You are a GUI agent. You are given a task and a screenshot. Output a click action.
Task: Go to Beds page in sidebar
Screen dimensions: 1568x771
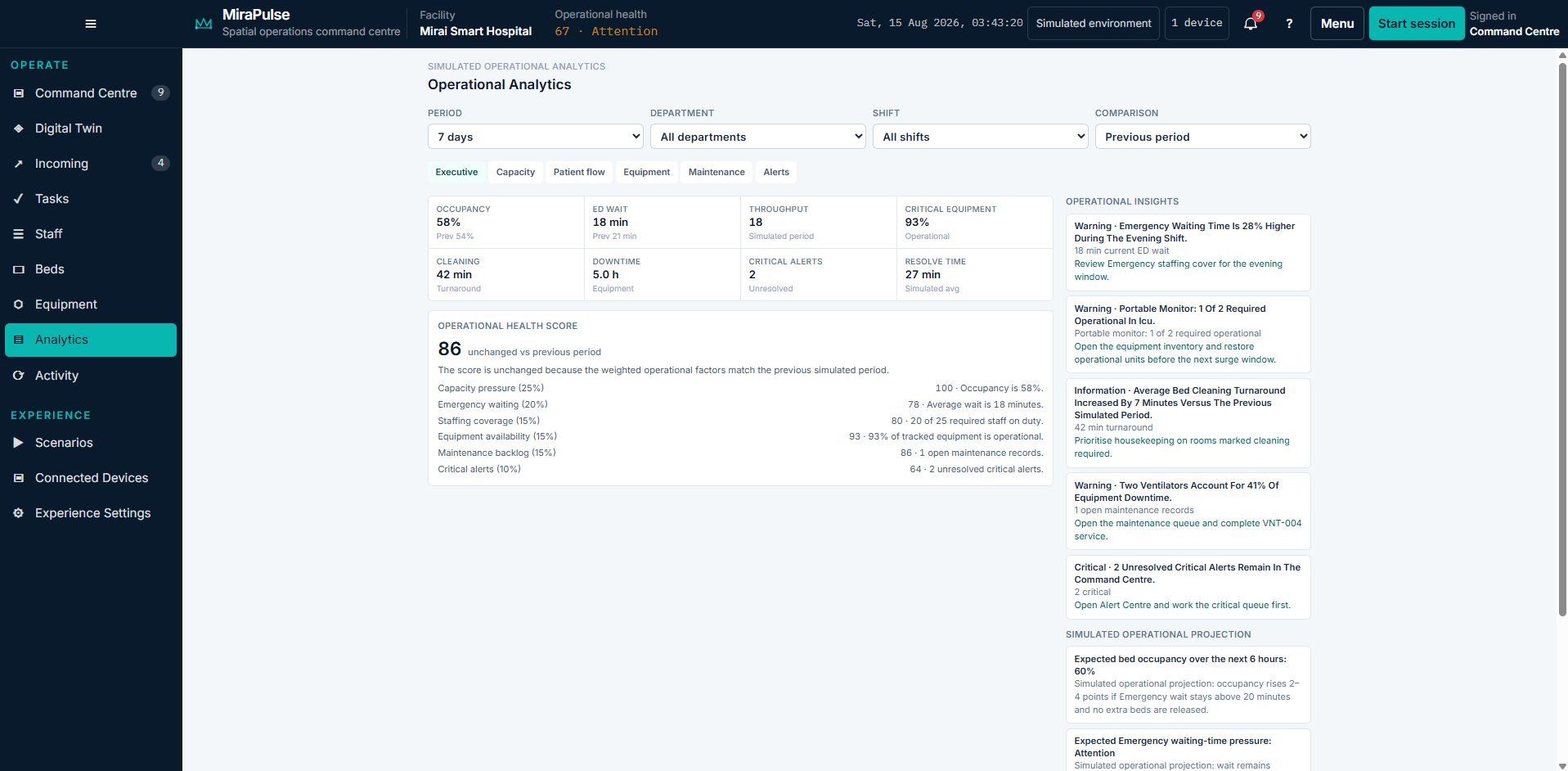91,269
